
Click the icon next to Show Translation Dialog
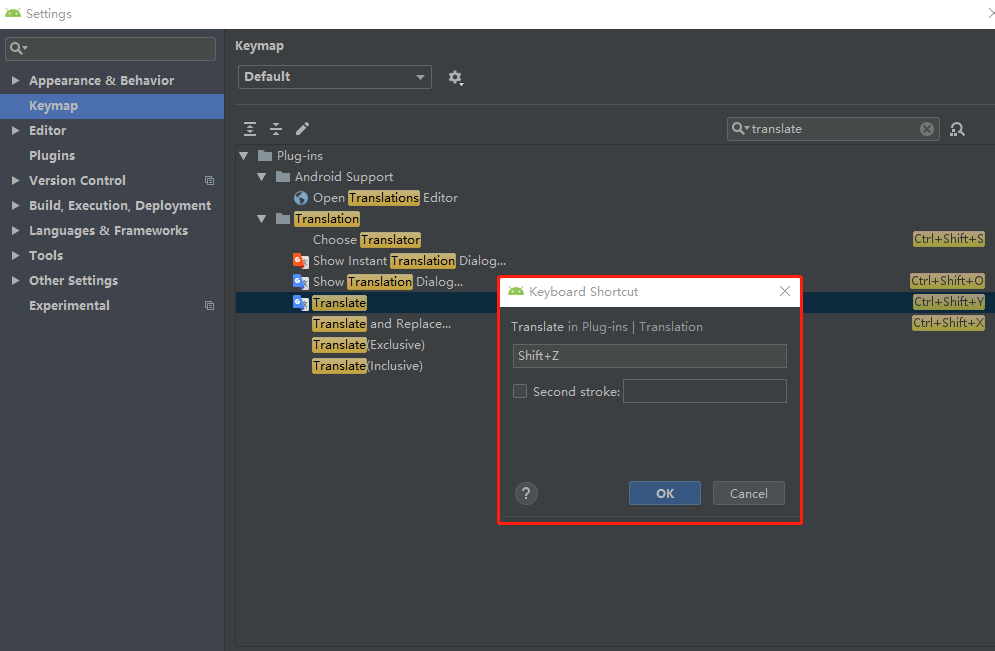click(301, 282)
